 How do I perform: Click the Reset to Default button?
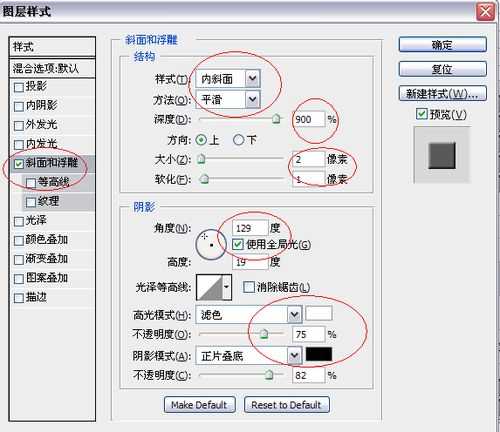pos(287,405)
